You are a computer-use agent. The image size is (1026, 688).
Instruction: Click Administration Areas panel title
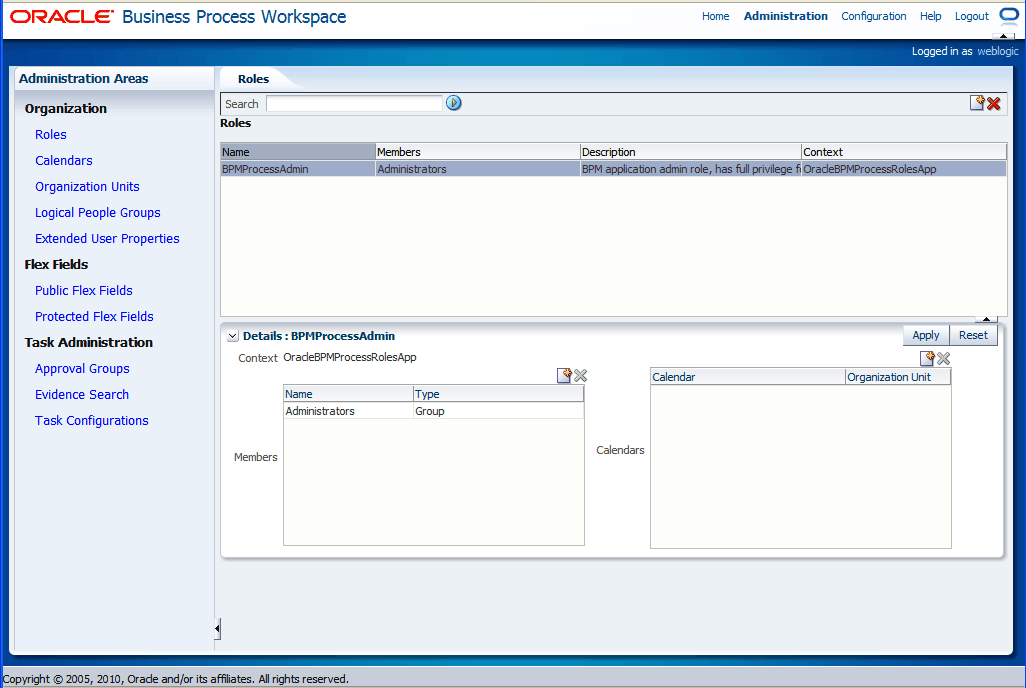coord(84,79)
